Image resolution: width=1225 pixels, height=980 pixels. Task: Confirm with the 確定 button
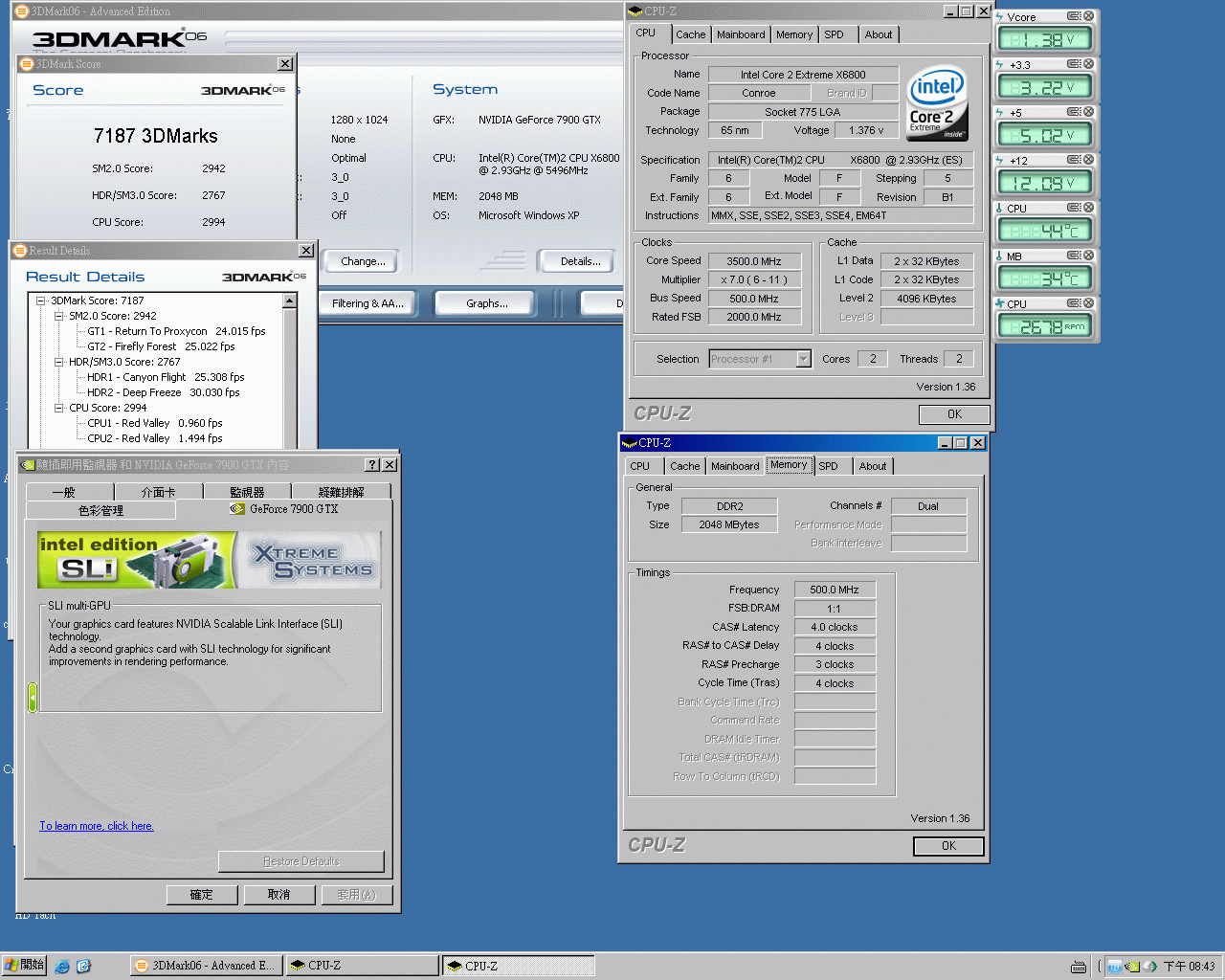(201, 895)
